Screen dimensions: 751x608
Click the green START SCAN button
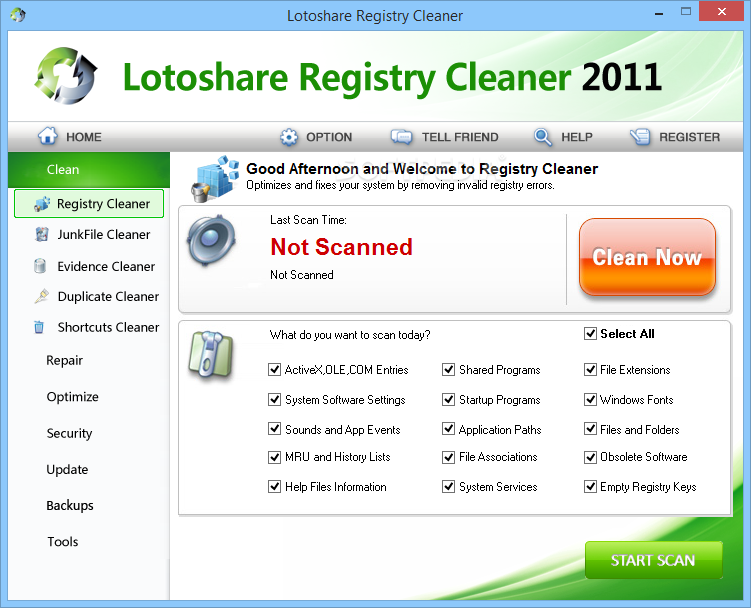pyautogui.click(x=653, y=560)
